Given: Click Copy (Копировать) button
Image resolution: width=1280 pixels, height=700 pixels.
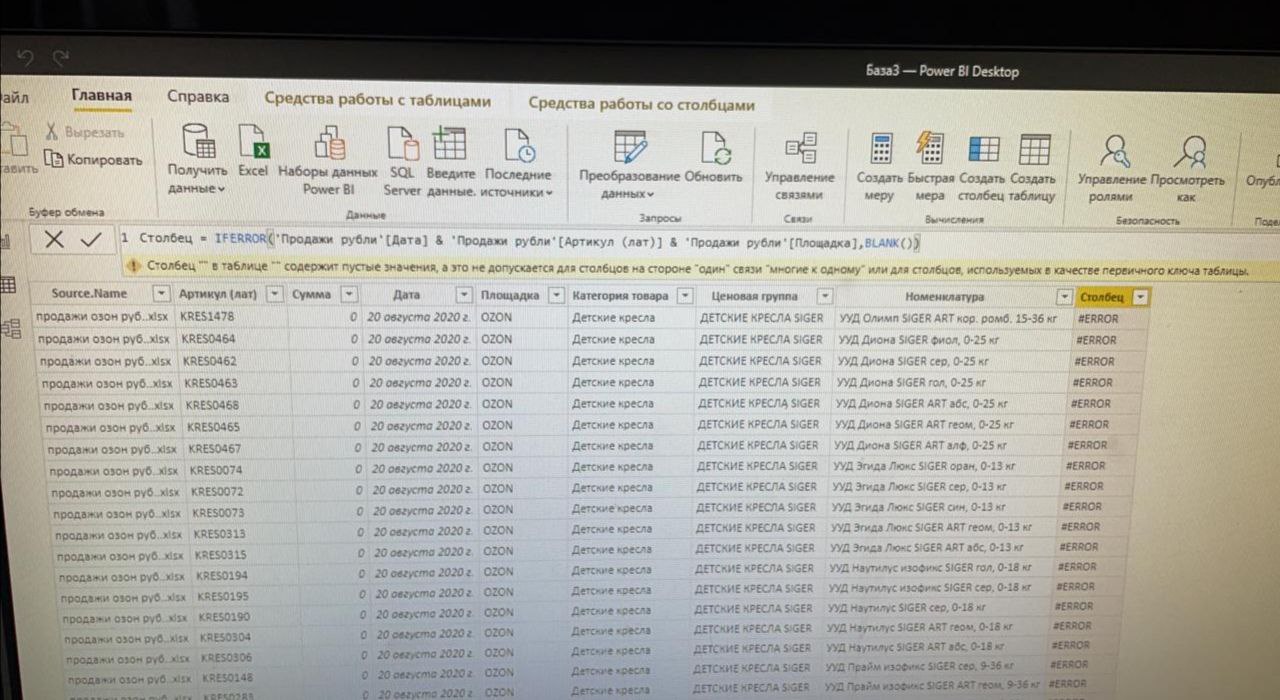Looking at the screenshot, I should click(x=96, y=160).
